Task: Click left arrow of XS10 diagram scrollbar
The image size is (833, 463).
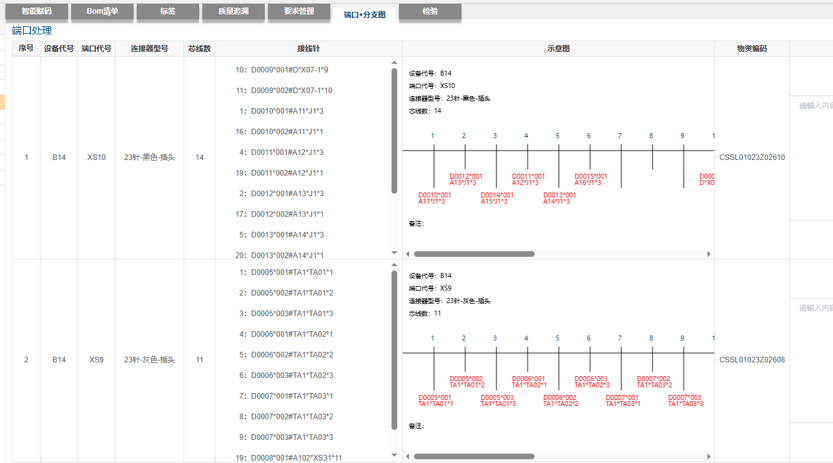Action: [409, 254]
